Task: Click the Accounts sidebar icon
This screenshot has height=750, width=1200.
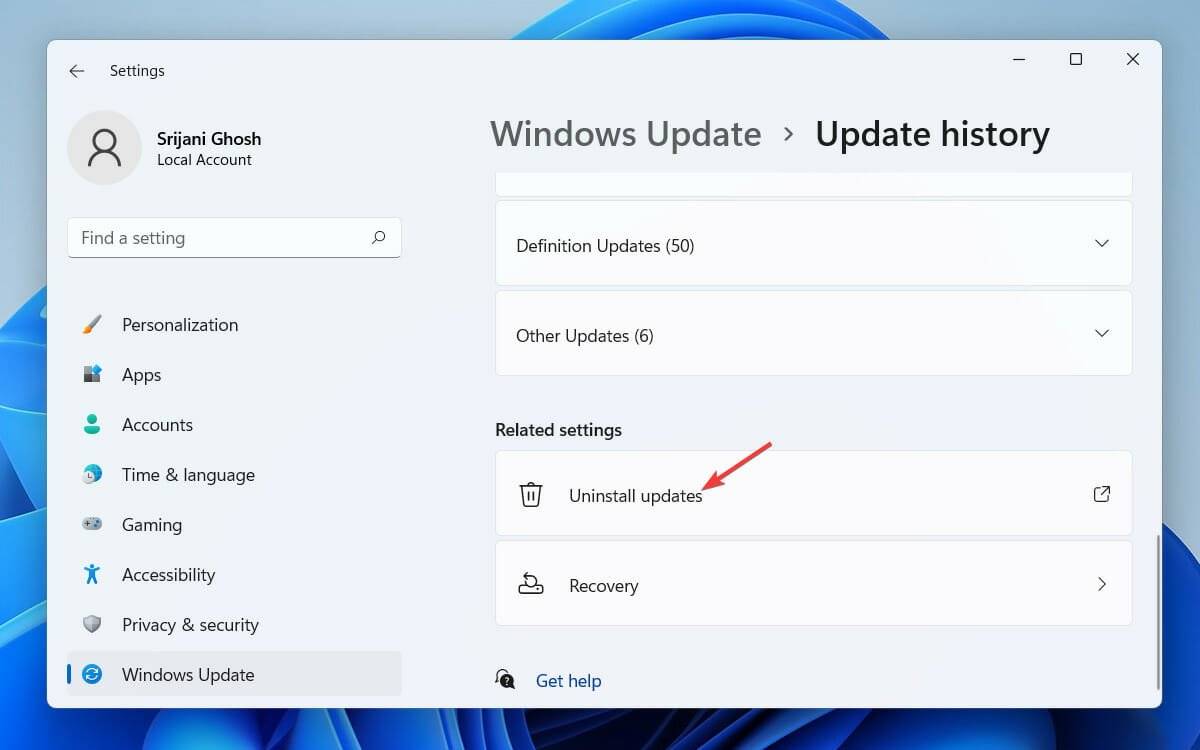Action: (x=93, y=424)
